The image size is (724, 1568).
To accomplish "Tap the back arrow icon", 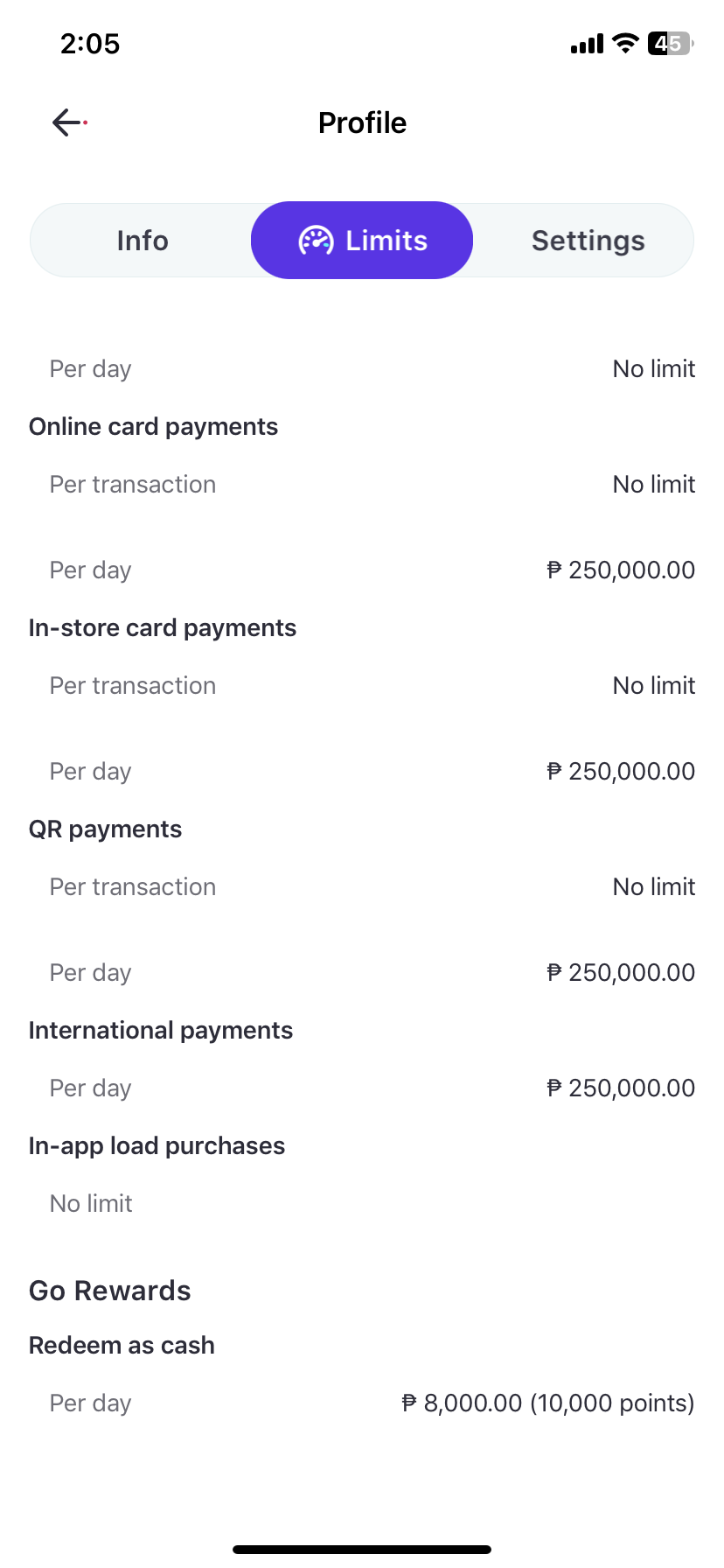I will [x=67, y=122].
